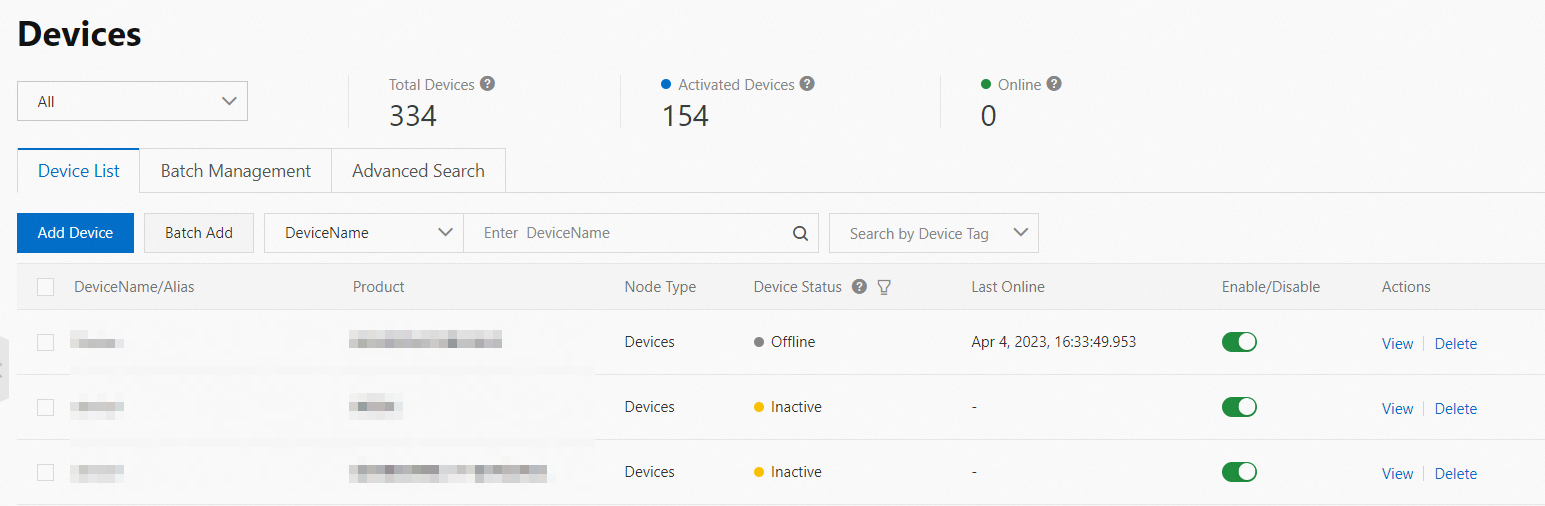Screen dimensions: 1545x506
Task: Click the search magnifier icon
Action: (800, 233)
